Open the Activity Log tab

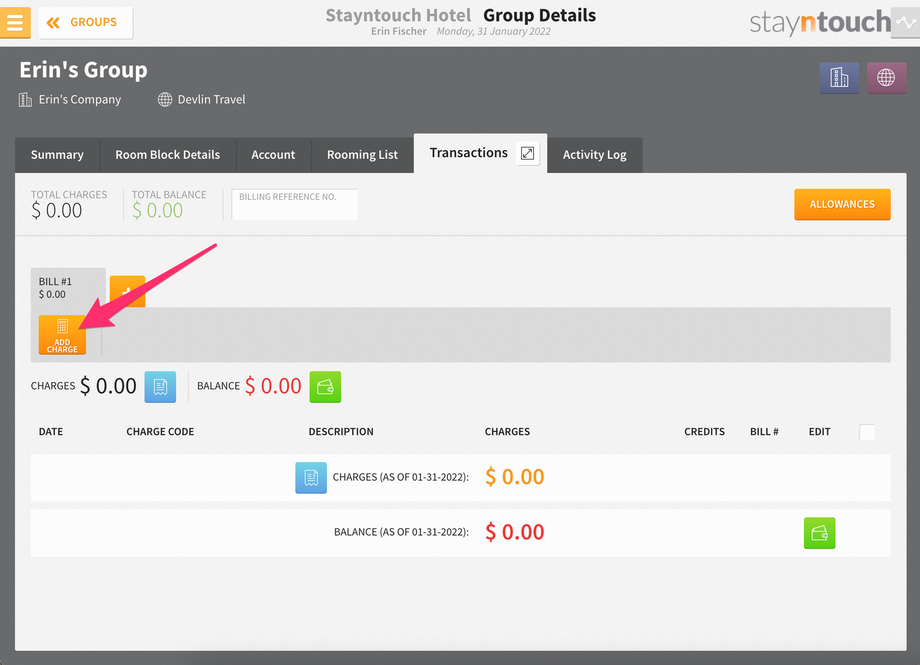coord(595,155)
